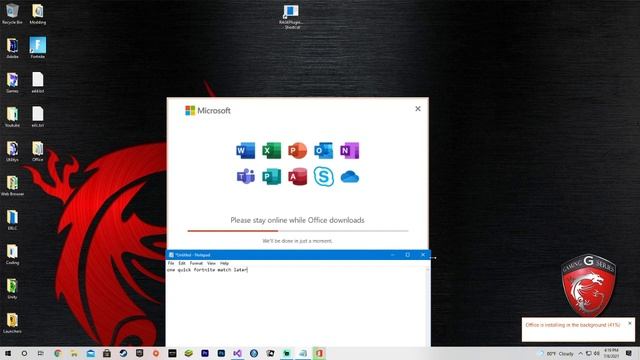Select the Adobe folder on desktop
Image resolution: width=640 pixels, height=360 pixels.
pyautogui.click(x=12, y=48)
